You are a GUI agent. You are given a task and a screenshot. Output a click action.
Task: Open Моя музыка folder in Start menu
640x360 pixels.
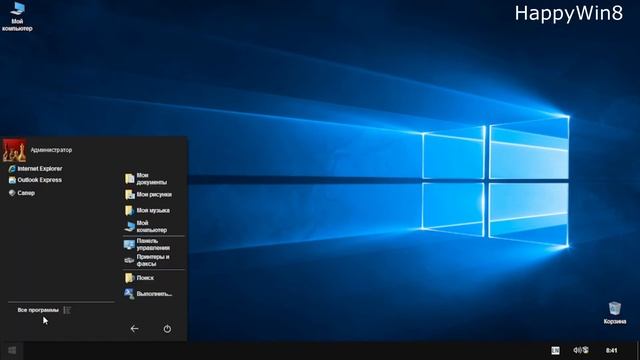[147, 210]
